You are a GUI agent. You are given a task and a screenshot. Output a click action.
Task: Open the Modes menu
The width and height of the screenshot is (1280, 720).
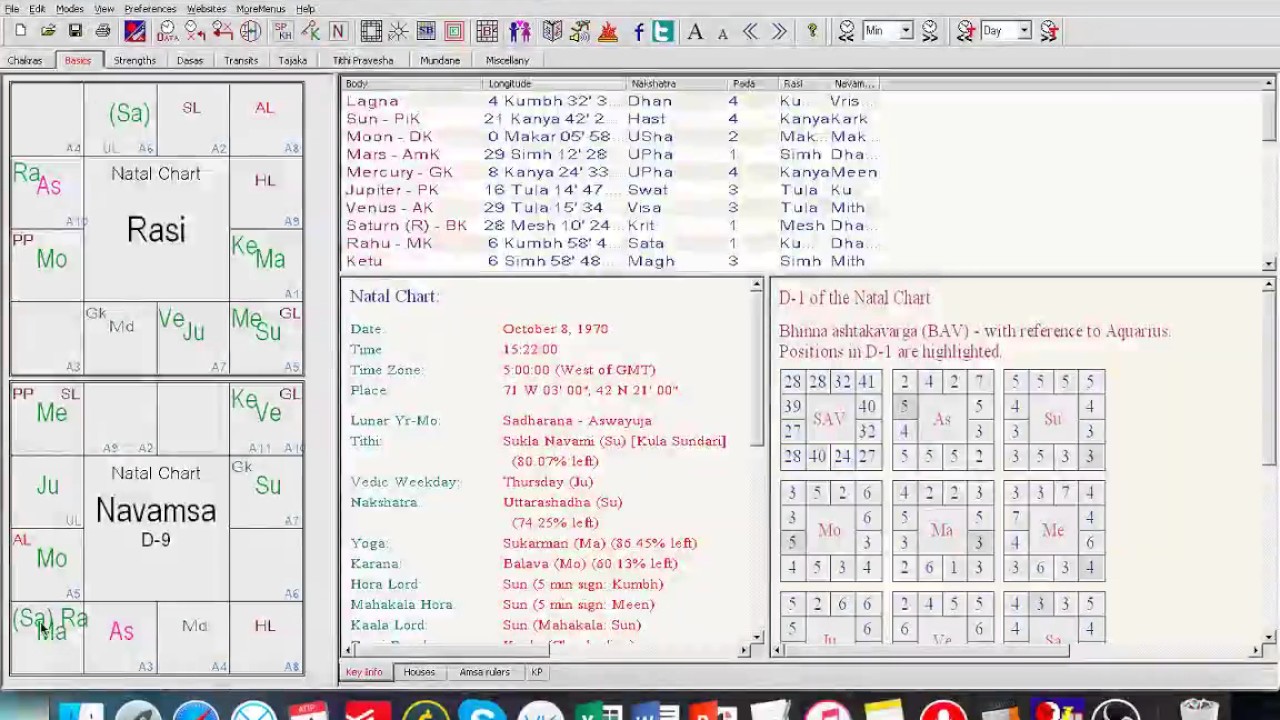coord(70,9)
